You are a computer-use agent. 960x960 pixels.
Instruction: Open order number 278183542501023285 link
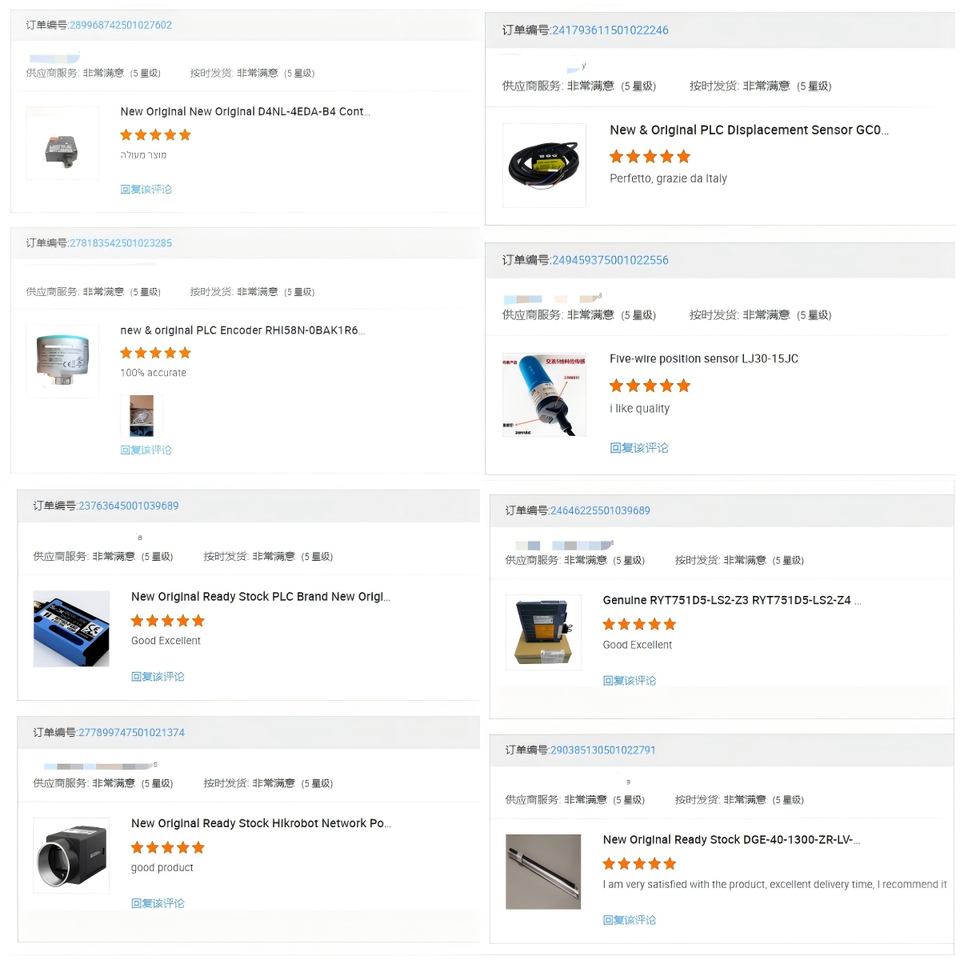point(121,243)
